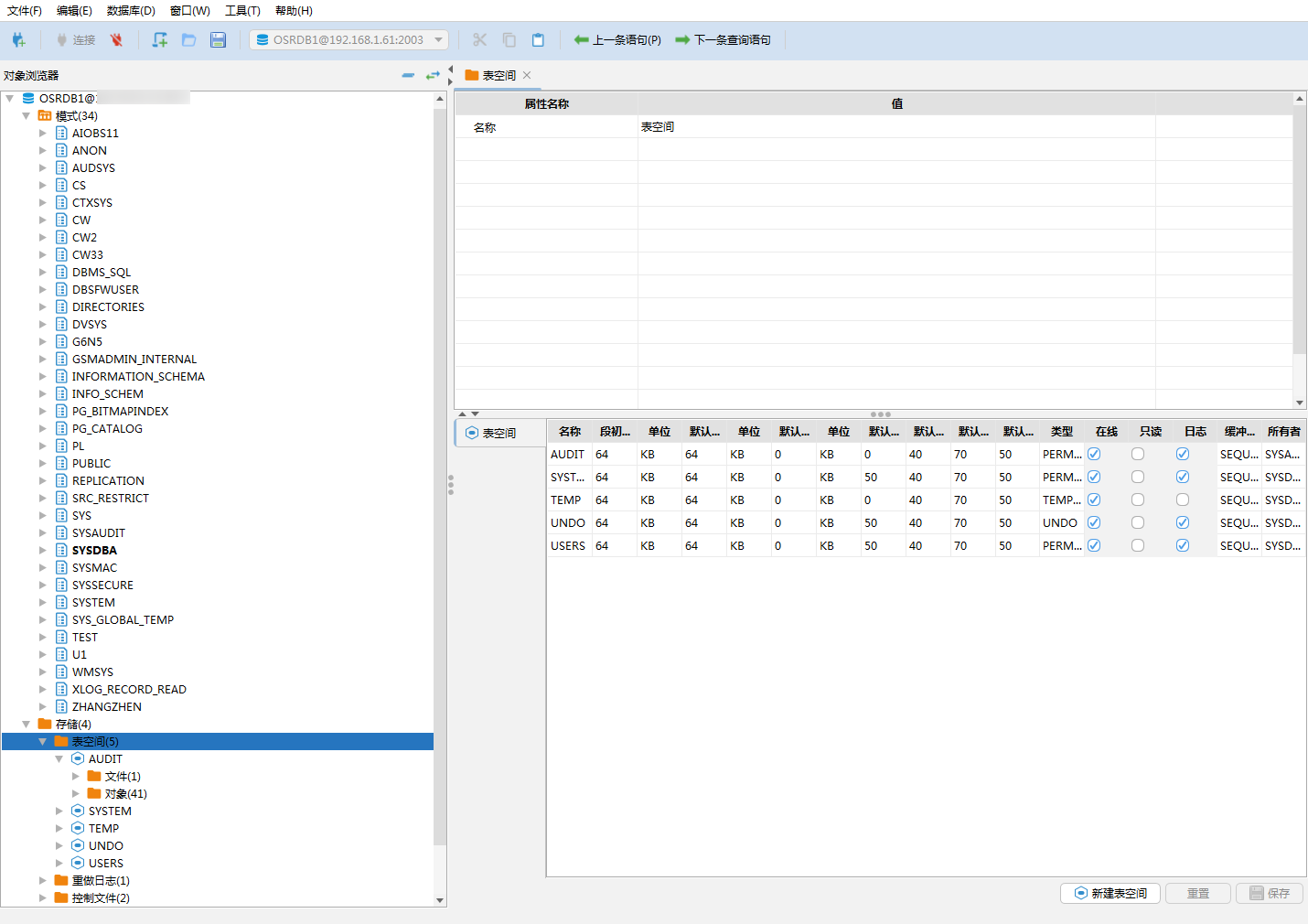Click the new query file icon
This screenshot has height=924, width=1308.
pyautogui.click(x=160, y=40)
